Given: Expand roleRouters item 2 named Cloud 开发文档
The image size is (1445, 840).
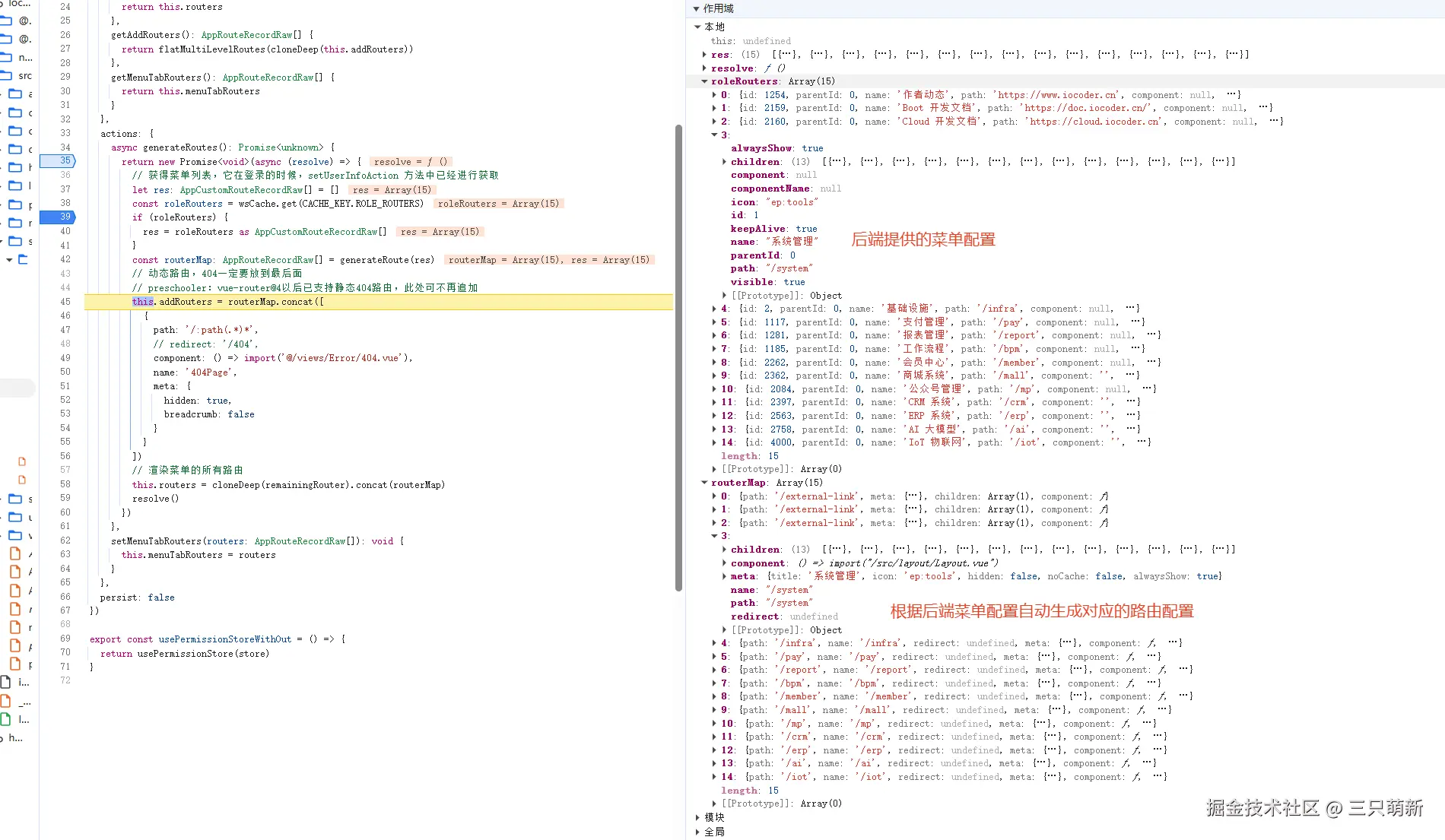Looking at the screenshot, I should (714, 122).
